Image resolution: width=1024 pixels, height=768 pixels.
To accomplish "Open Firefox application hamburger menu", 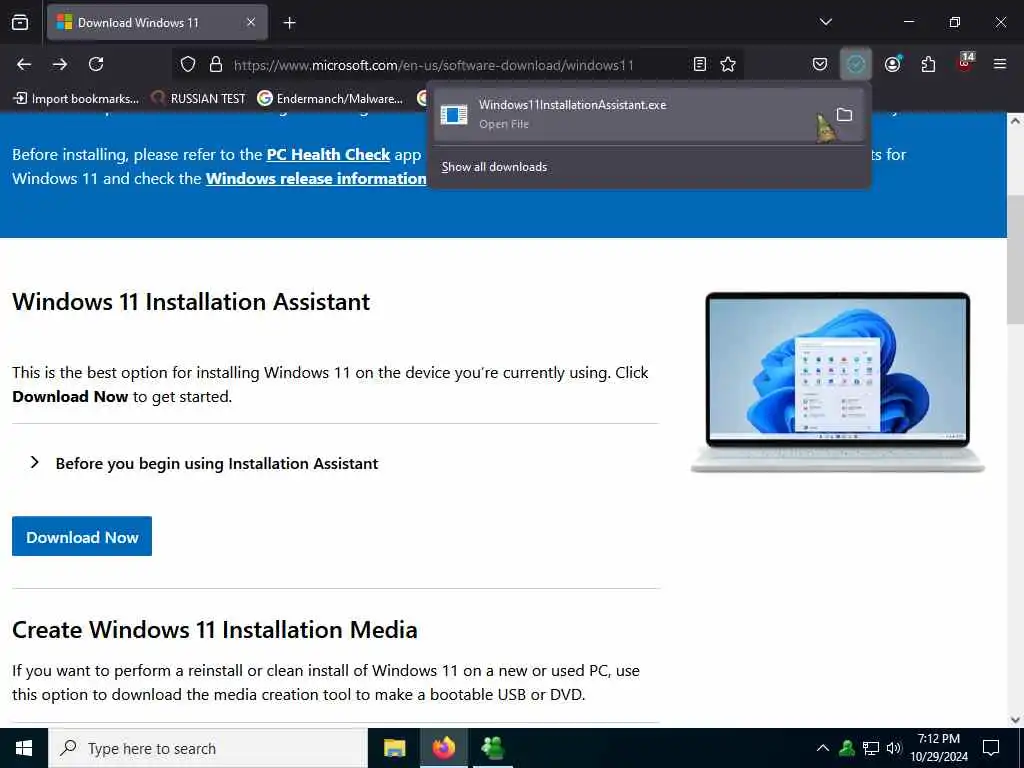I will click(x=999, y=64).
